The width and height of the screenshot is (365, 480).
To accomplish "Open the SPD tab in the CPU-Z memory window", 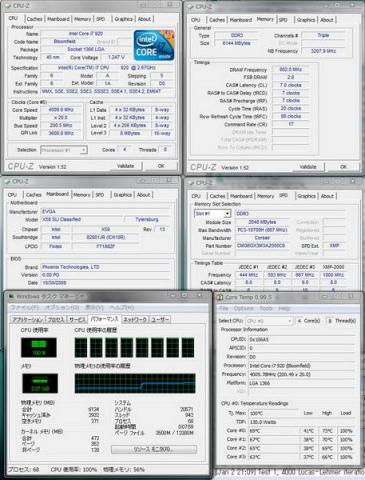I will (283, 20).
